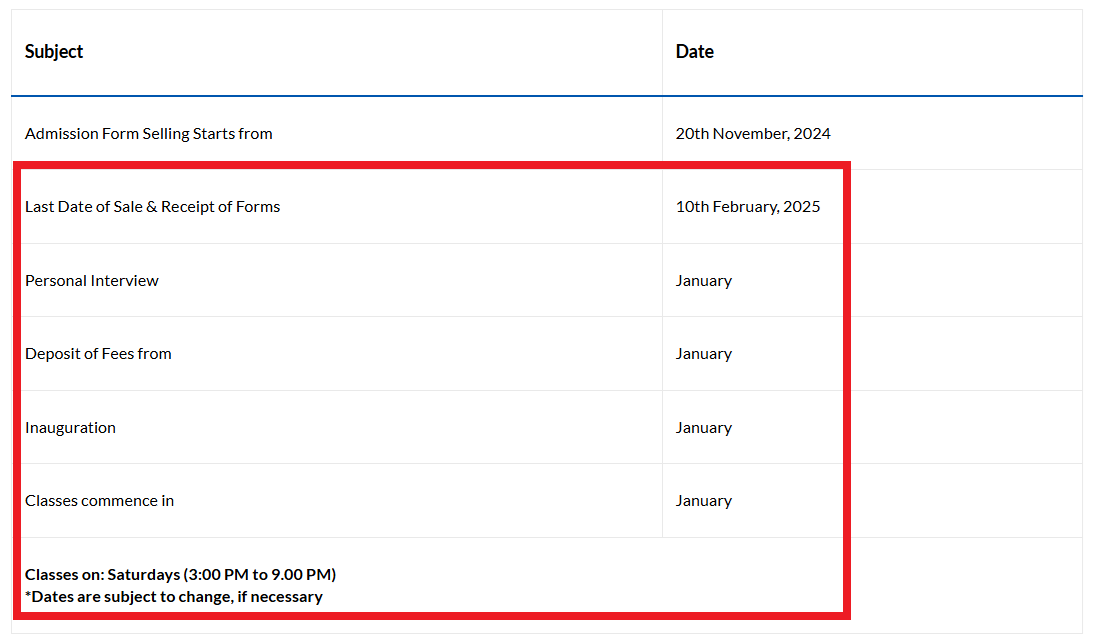1102x643 pixels.
Task: Click the 10th February, 2025 date
Action: [x=748, y=207]
